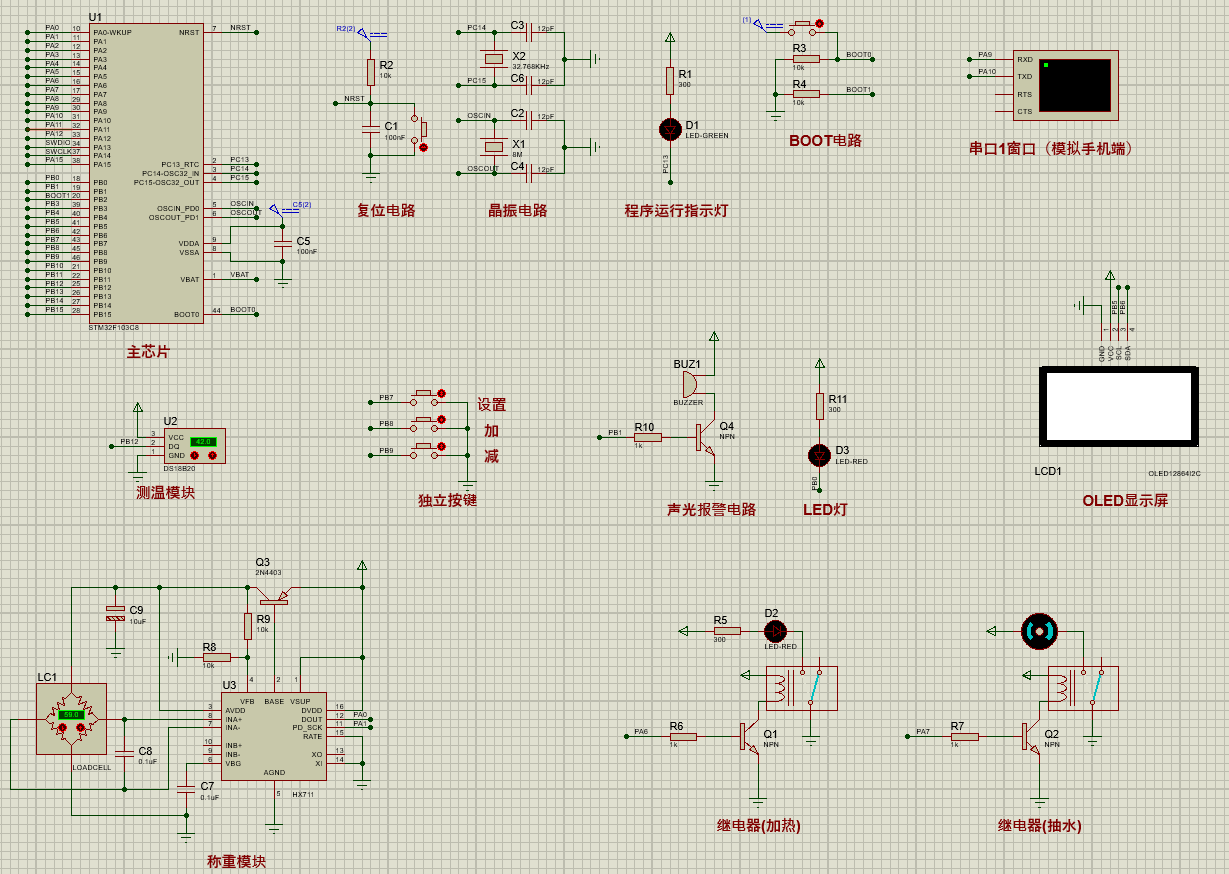The width and height of the screenshot is (1229, 874).
Task: Toggle the heating relay switch contact
Action: point(815,687)
